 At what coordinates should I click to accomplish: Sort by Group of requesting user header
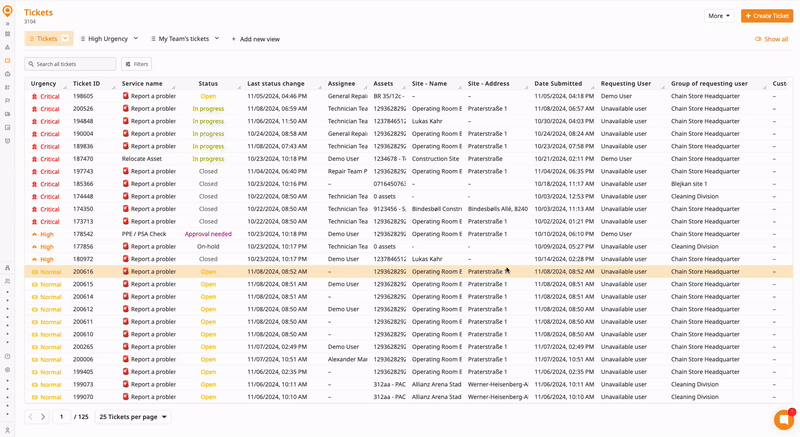pos(709,84)
